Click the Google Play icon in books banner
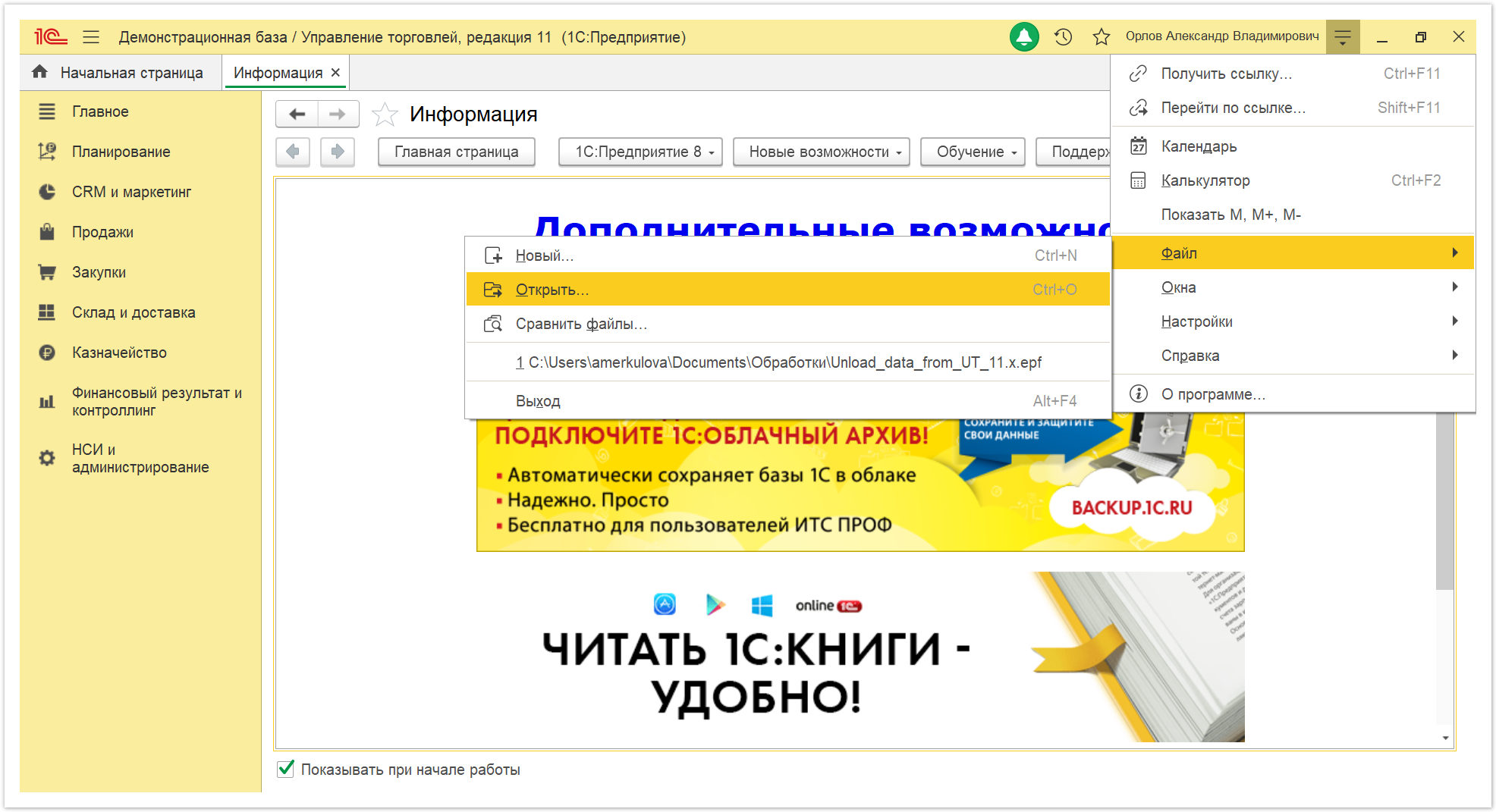 pos(715,604)
